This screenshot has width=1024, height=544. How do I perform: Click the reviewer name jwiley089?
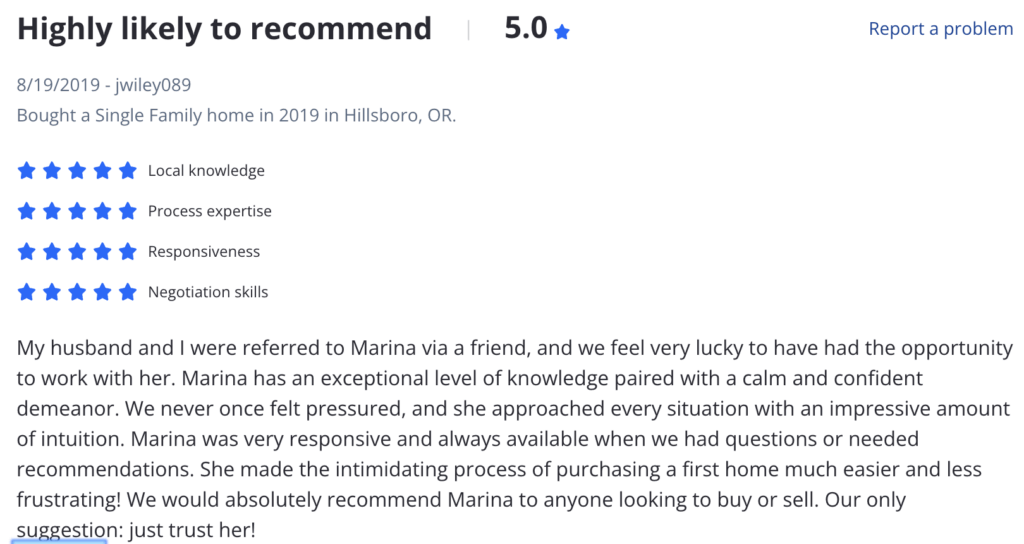(153, 85)
